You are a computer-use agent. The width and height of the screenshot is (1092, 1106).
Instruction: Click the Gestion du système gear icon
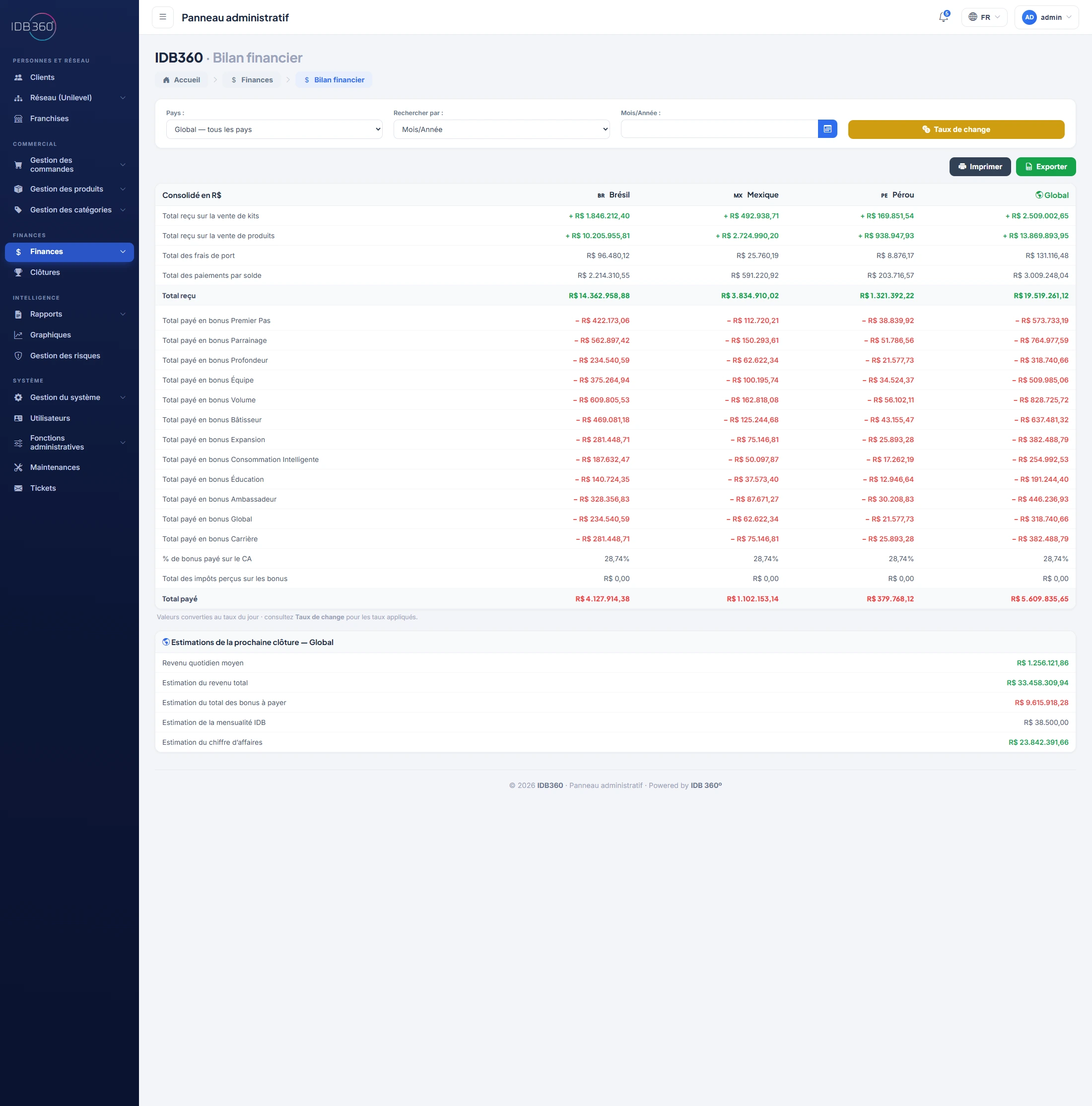coord(18,397)
